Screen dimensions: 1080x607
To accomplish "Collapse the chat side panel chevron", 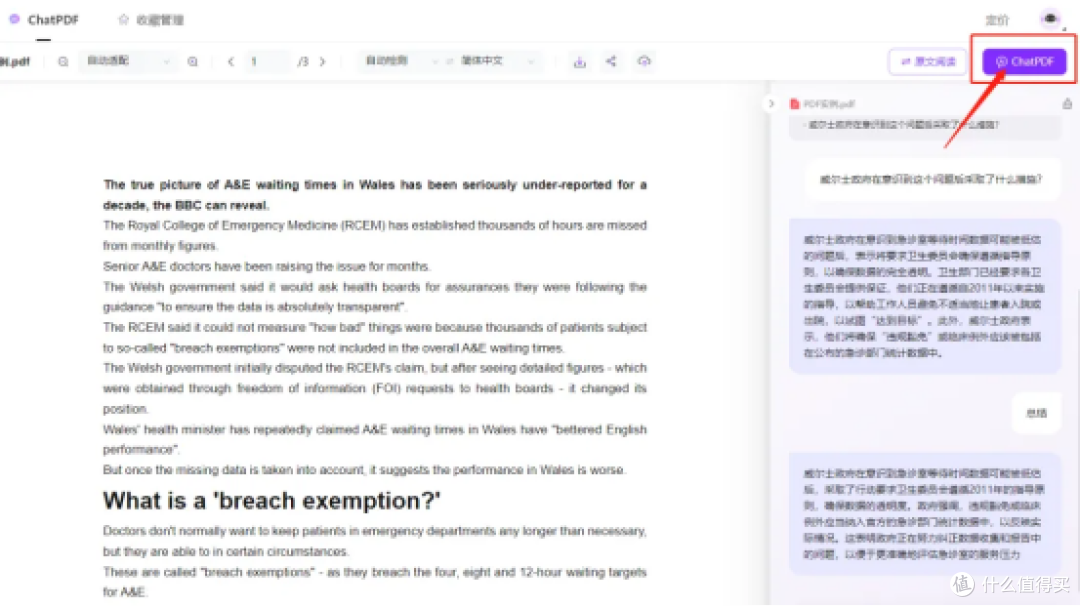I will [x=771, y=103].
